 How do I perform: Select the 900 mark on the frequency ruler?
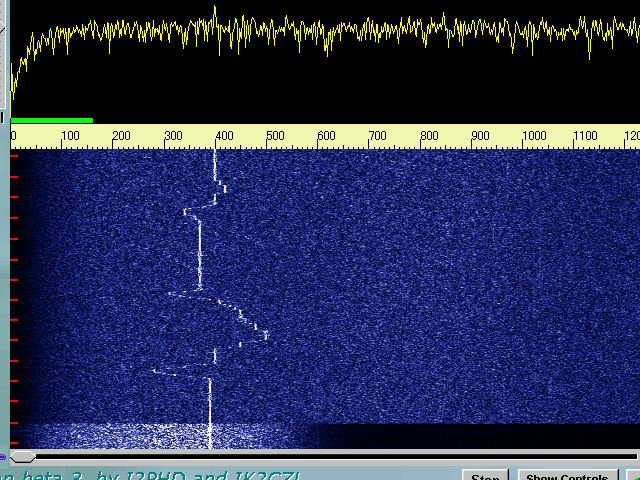[x=480, y=136]
